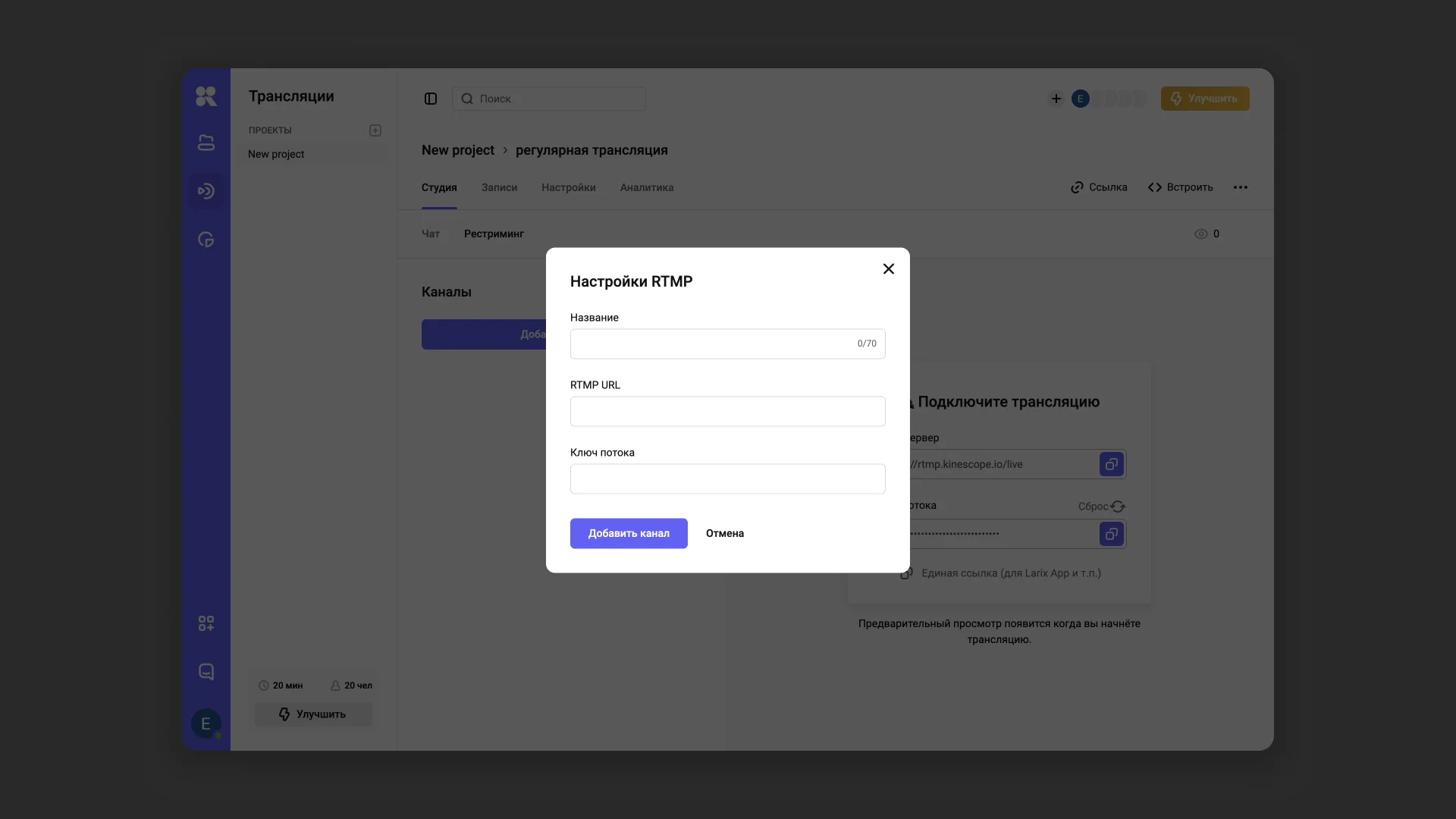The width and height of the screenshot is (1456, 819).
Task: Click the RTMP URL input field
Action: point(727,411)
